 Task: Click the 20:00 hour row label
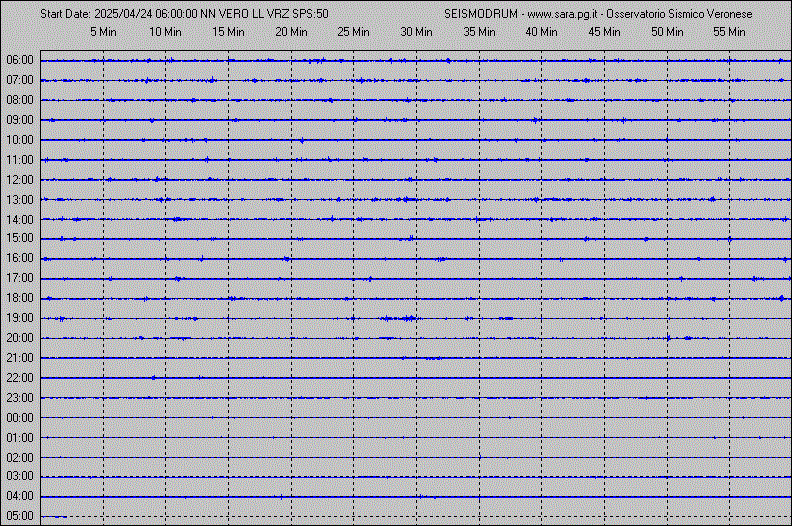coord(20,338)
